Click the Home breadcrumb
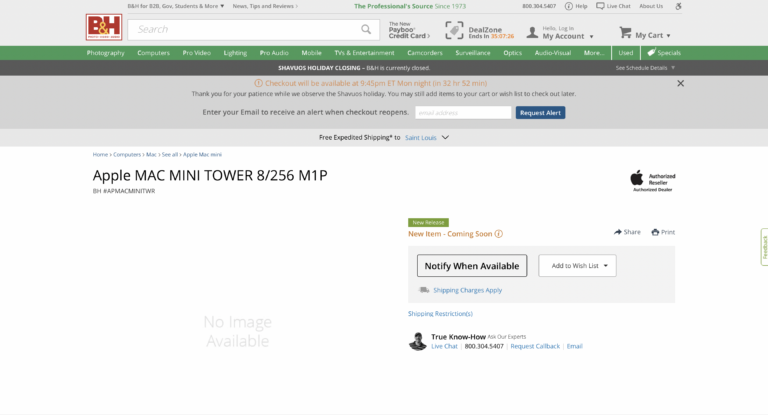The height and width of the screenshot is (415, 768). click(100, 154)
